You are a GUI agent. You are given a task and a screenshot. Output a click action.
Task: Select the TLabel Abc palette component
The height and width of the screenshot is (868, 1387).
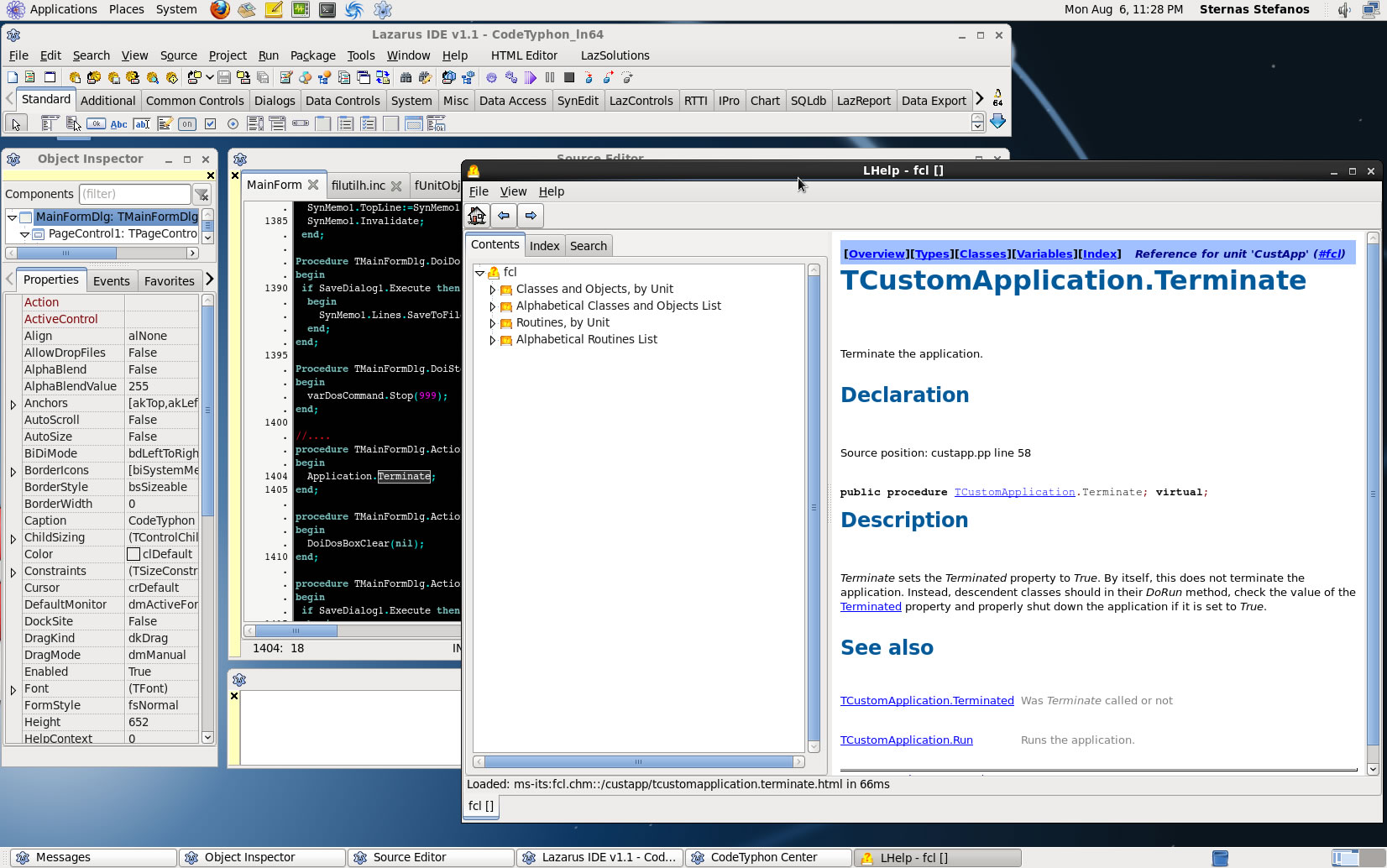pyautogui.click(x=118, y=123)
